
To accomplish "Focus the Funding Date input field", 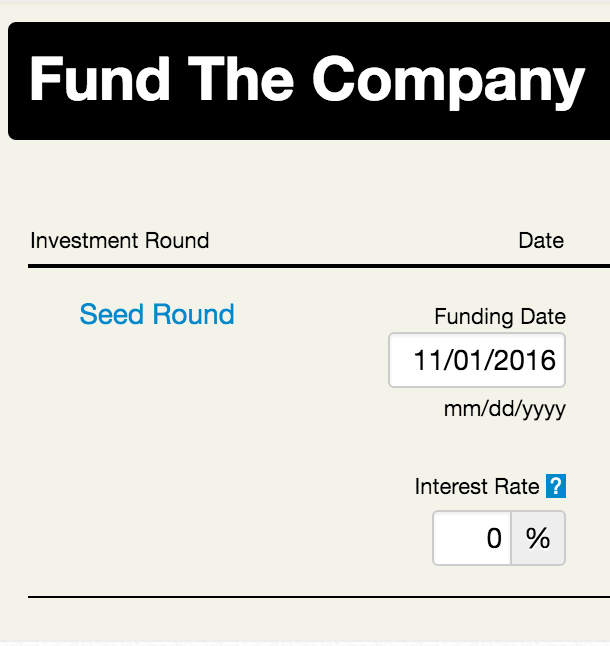I will tap(477, 360).
